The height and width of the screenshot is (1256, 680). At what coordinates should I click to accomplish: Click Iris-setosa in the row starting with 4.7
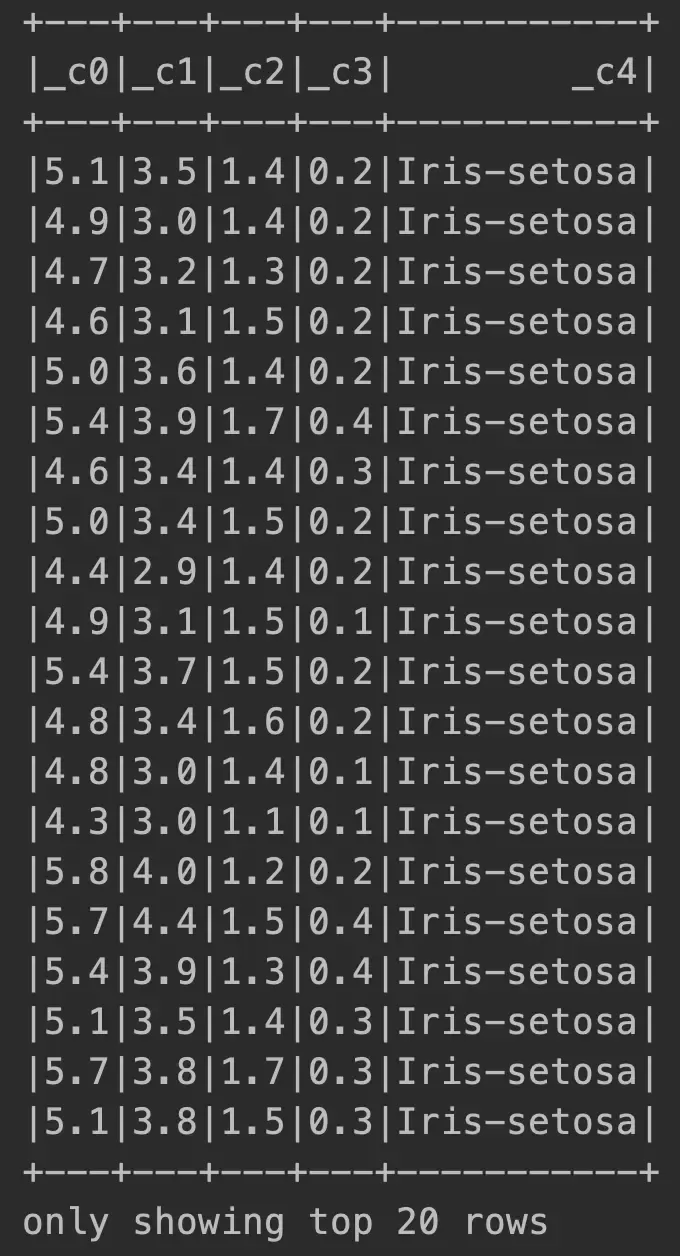point(518,272)
